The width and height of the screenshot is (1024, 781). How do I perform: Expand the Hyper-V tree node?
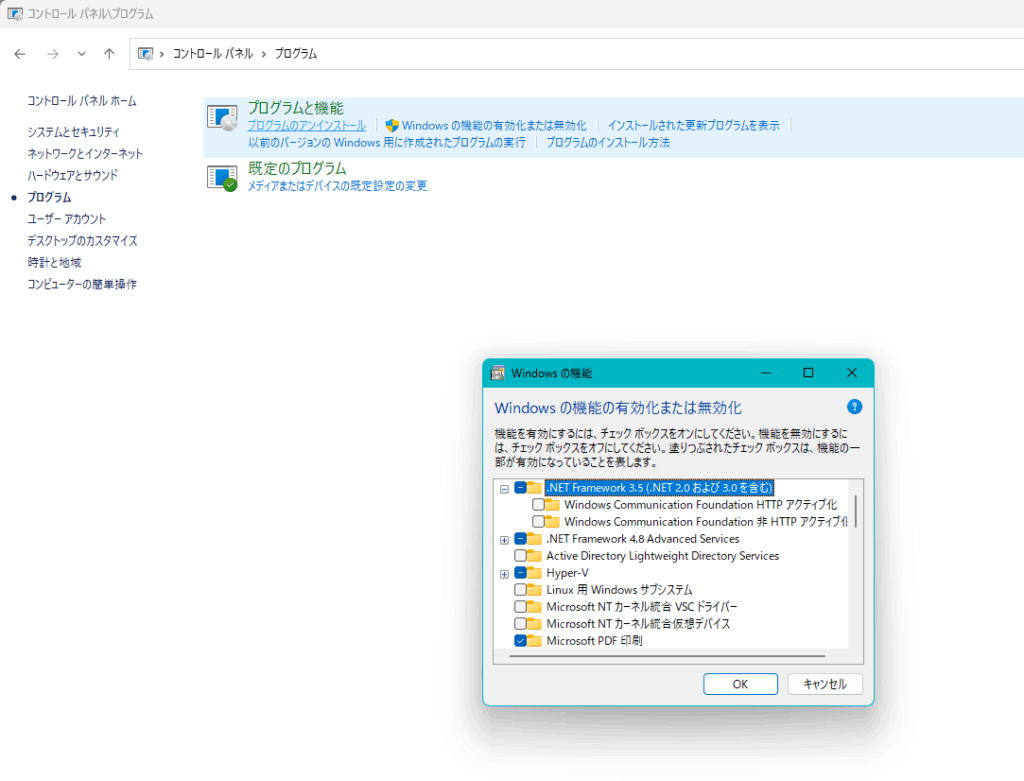pos(505,572)
